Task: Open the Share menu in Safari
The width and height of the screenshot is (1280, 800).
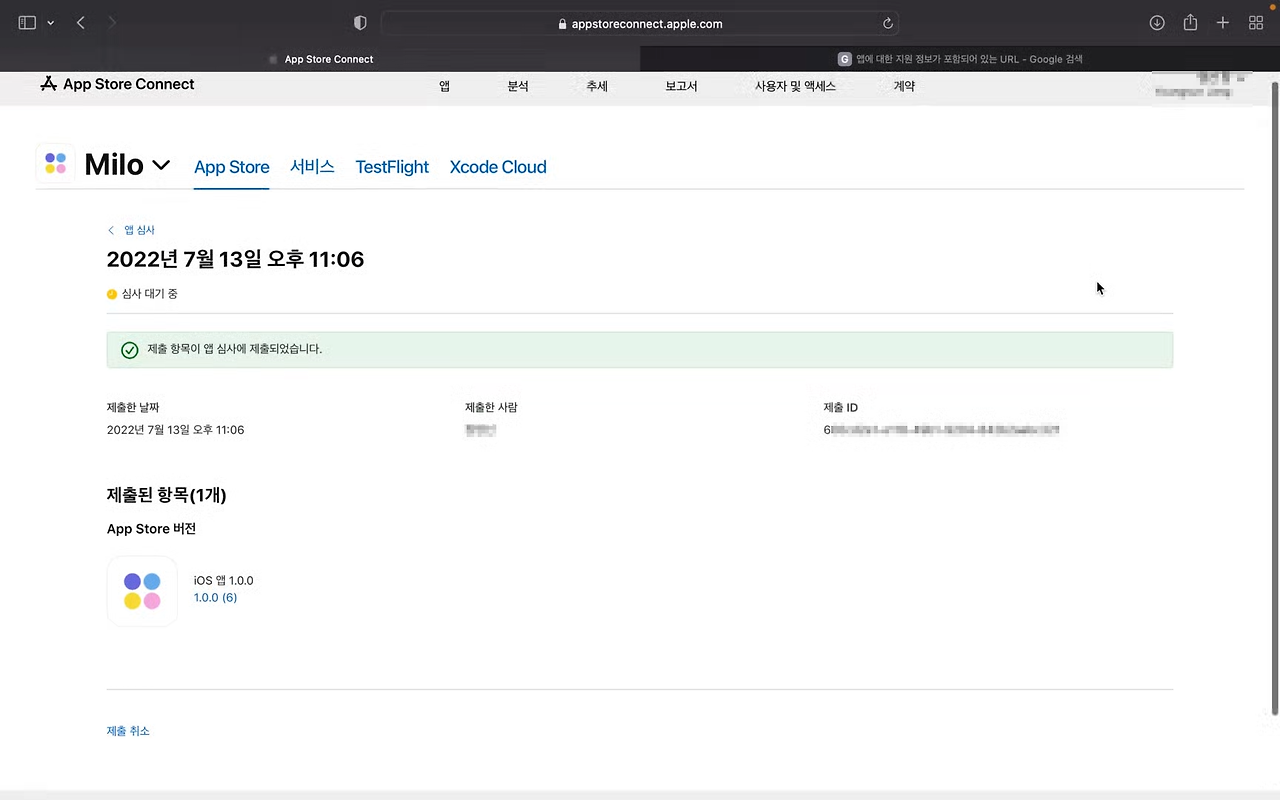Action: point(1190,23)
